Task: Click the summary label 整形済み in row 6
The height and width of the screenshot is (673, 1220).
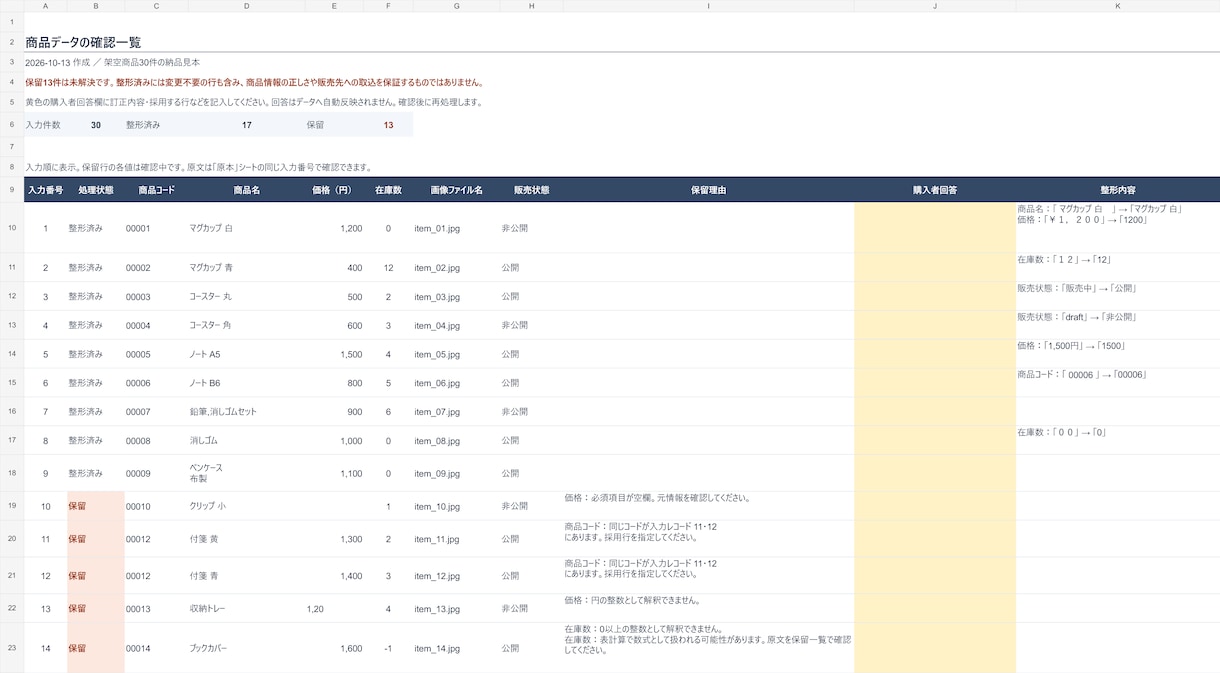Action: (143, 125)
